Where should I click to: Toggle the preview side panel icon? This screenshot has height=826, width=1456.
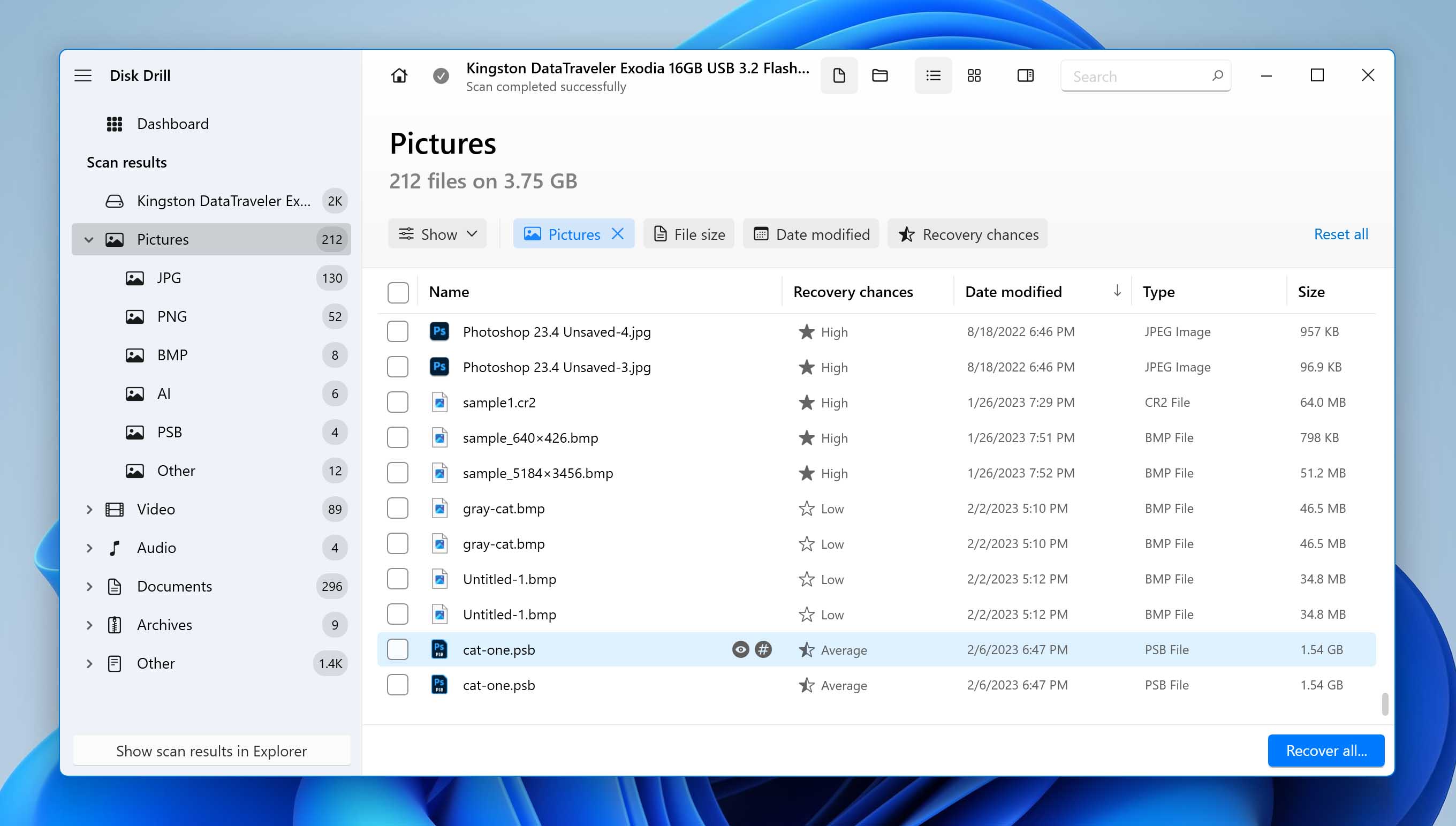coord(1026,75)
